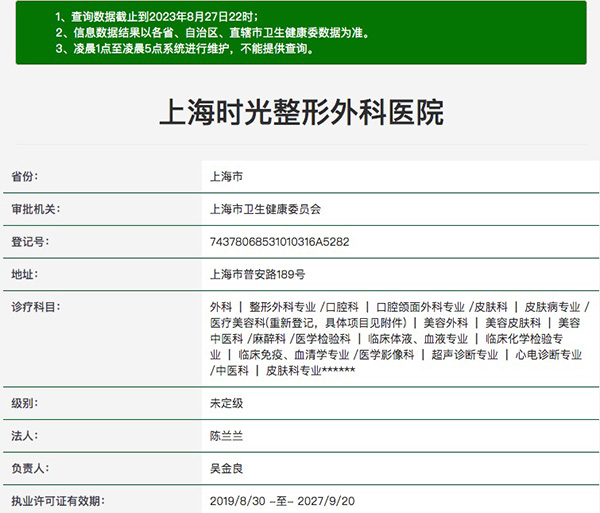The width and height of the screenshot is (600, 513).
Task: Click the 心电诊断专业 department text
Action: click(x=548, y=355)
